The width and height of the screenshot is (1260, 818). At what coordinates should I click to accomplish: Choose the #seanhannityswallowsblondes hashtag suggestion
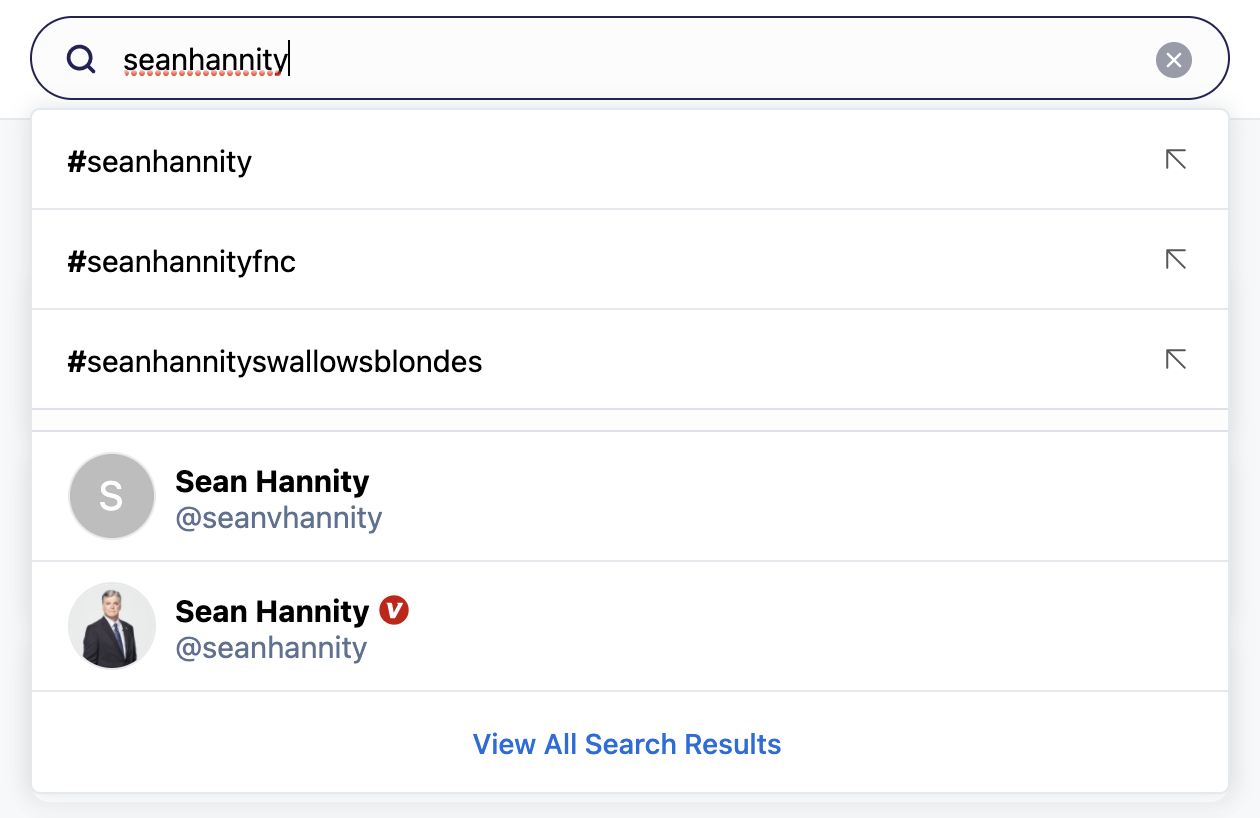click(275, 362)
